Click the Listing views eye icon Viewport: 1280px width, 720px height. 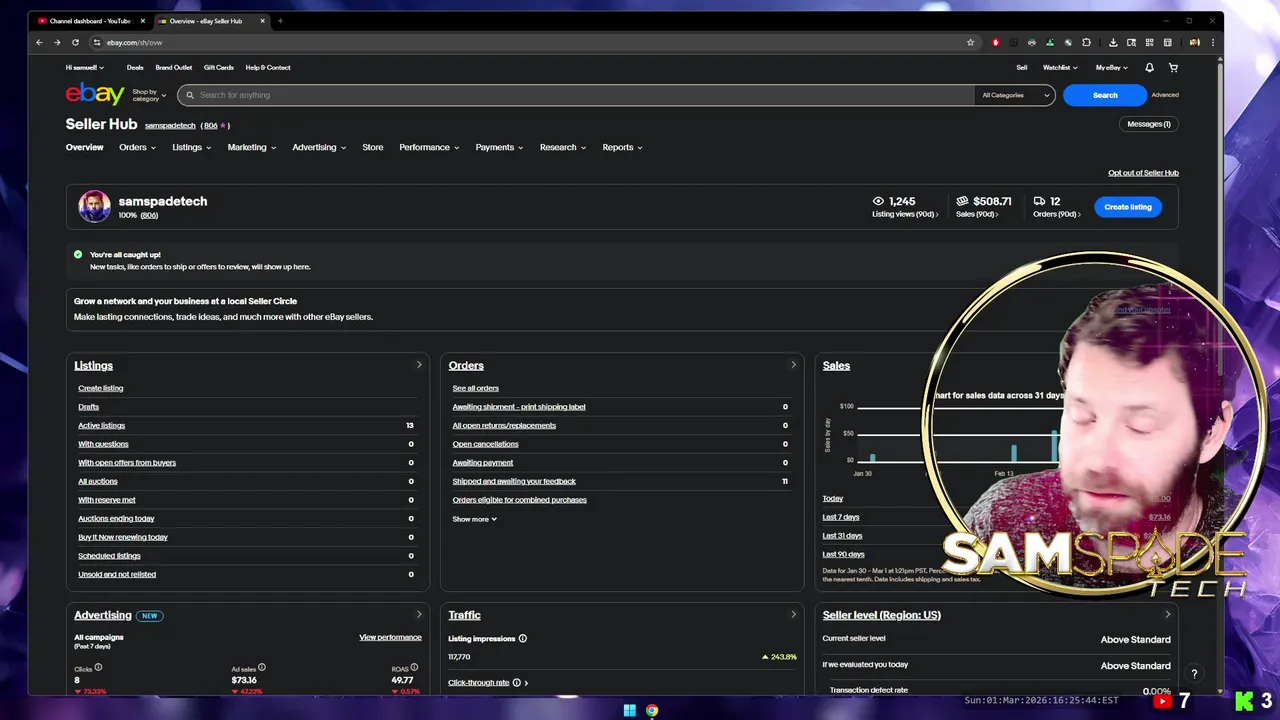click(x=878, y=201)
